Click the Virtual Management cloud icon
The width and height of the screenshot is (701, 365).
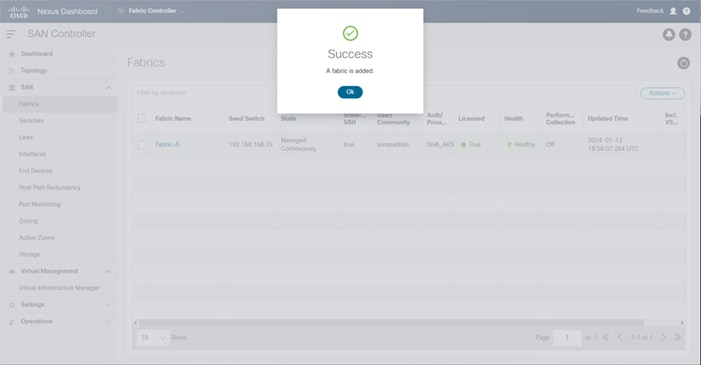(12, 272)
